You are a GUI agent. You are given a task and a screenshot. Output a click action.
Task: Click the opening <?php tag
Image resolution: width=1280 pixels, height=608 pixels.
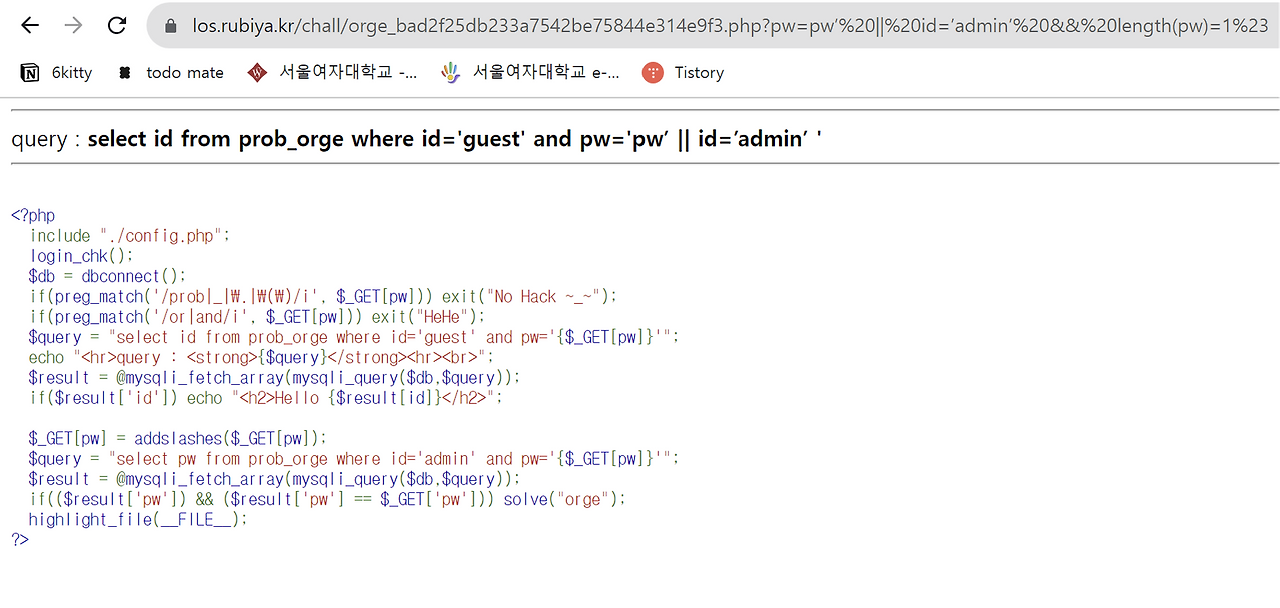tap(33, 215)
